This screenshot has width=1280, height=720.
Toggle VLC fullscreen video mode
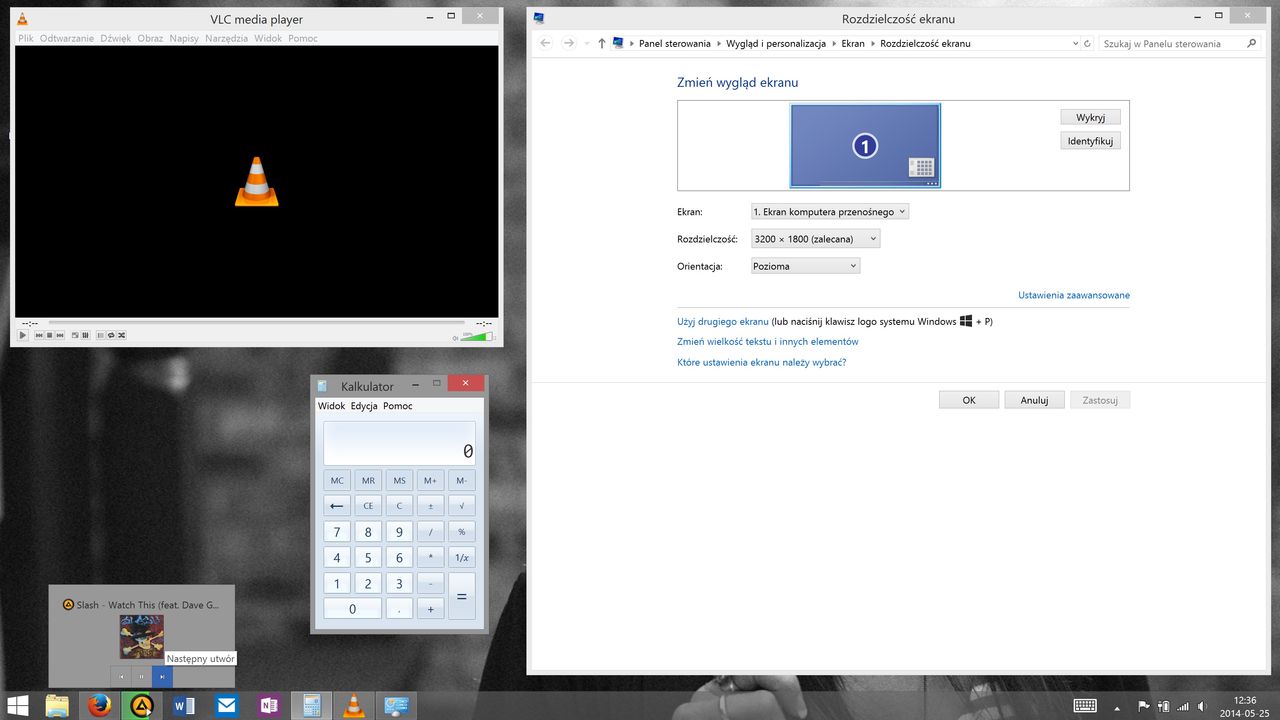(76, 335)
